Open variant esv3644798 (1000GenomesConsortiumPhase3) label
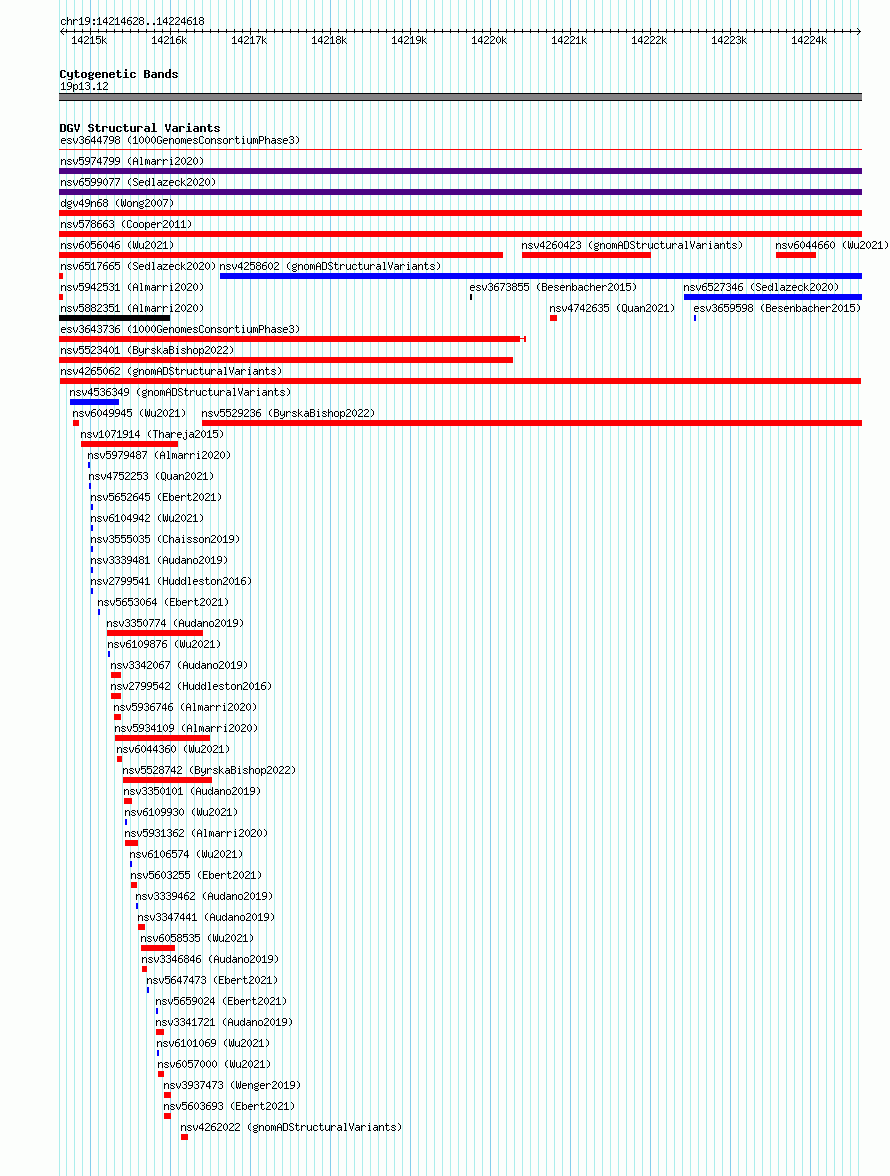The height and width of the screenshot is (1176, 890). (x=180, y=140)
